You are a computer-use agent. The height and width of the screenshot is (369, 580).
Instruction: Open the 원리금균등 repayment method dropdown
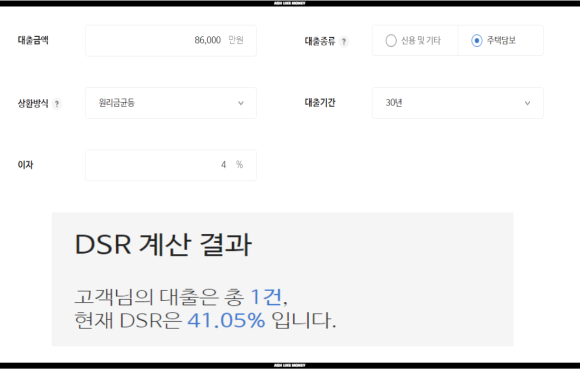[171, 103]
